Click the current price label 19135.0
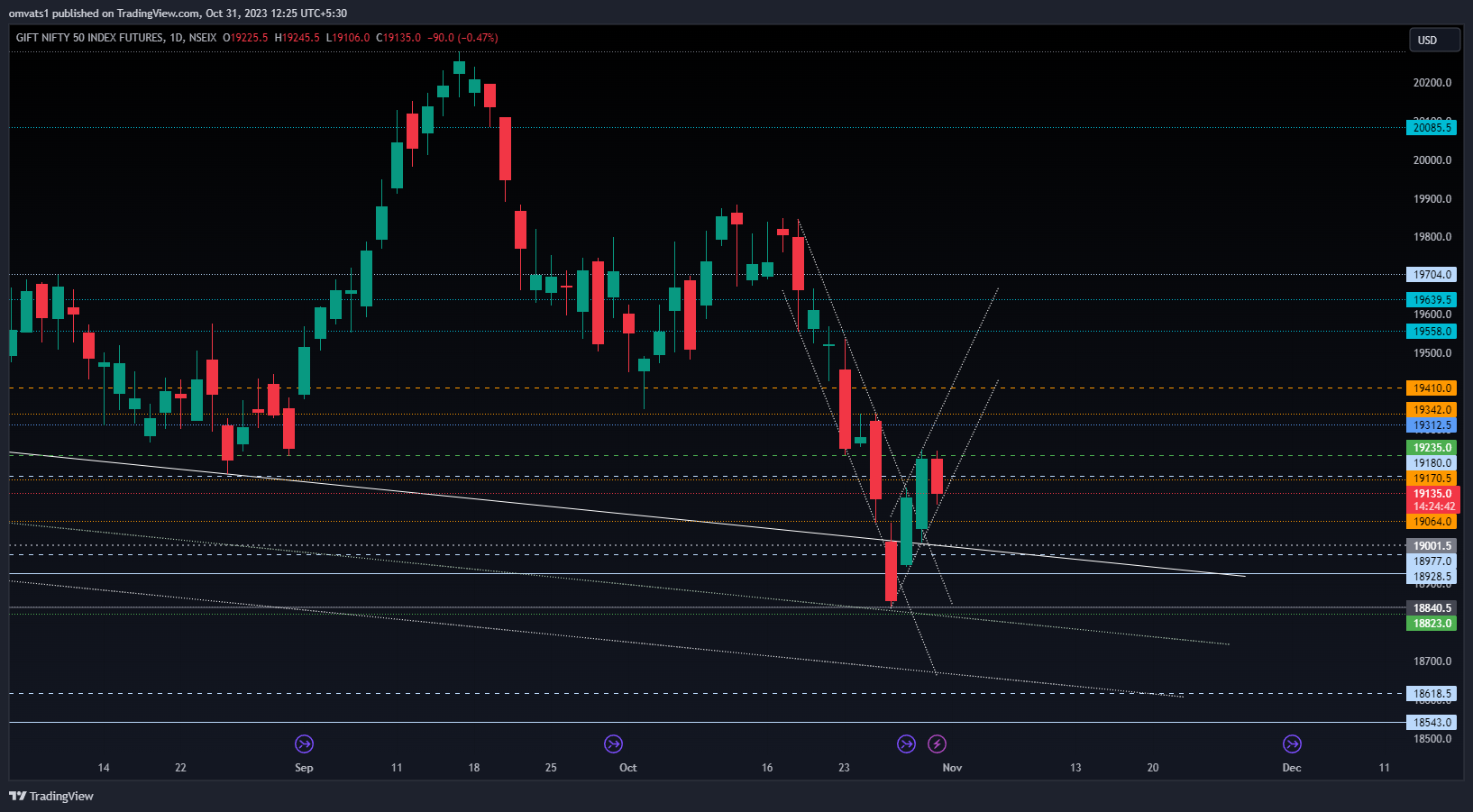The width and height of the screenshot is (1473, 812). (x=1432, y=494)
